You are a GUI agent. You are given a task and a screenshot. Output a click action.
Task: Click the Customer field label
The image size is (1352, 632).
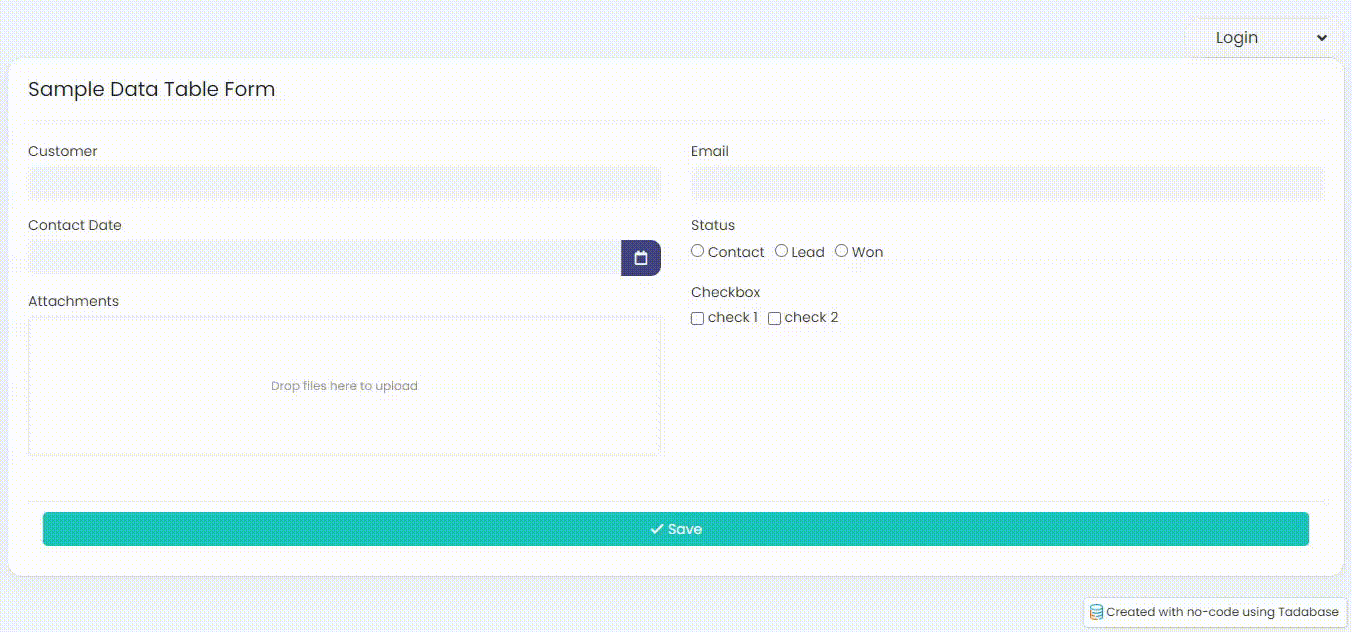(x=63, y=151)
